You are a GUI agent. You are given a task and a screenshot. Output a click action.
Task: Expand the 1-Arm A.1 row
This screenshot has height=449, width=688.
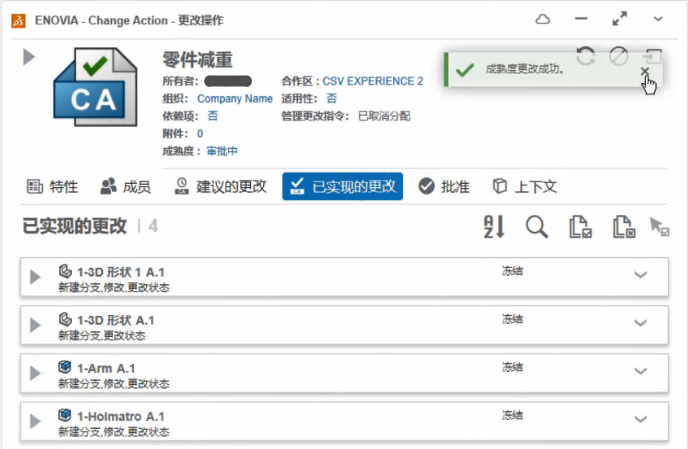35,374
